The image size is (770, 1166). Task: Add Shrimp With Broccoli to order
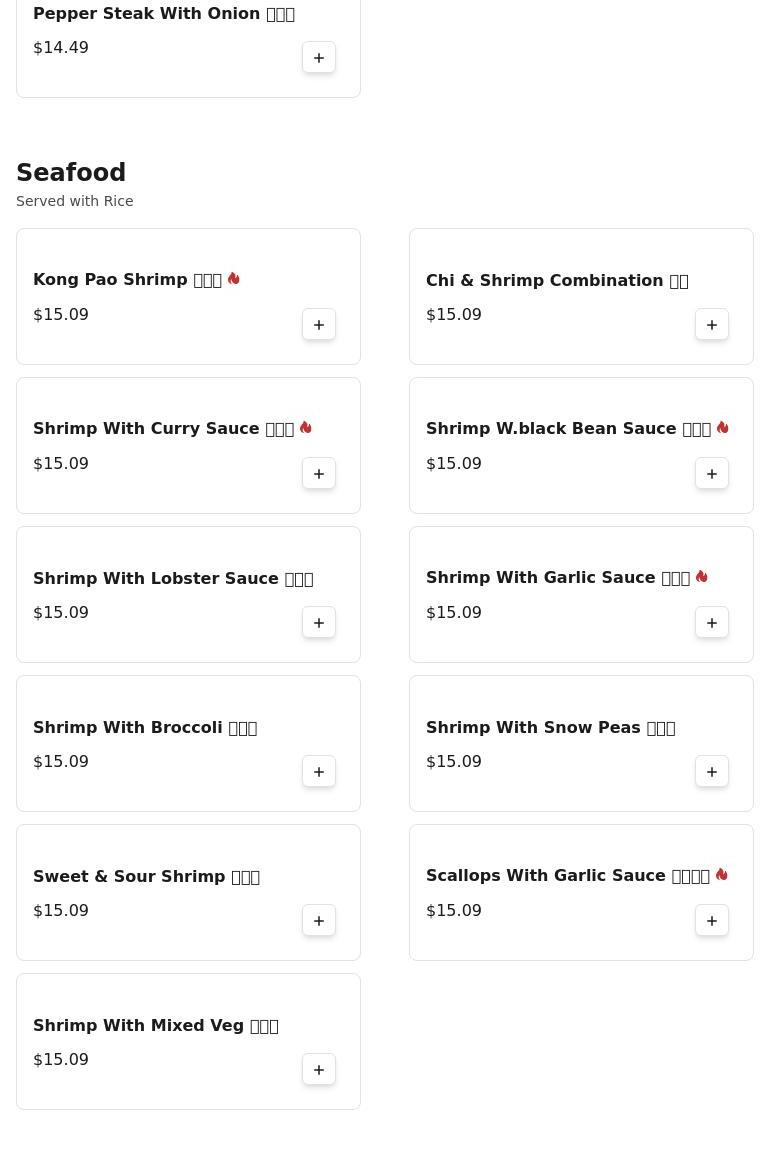tap(319, 772)
